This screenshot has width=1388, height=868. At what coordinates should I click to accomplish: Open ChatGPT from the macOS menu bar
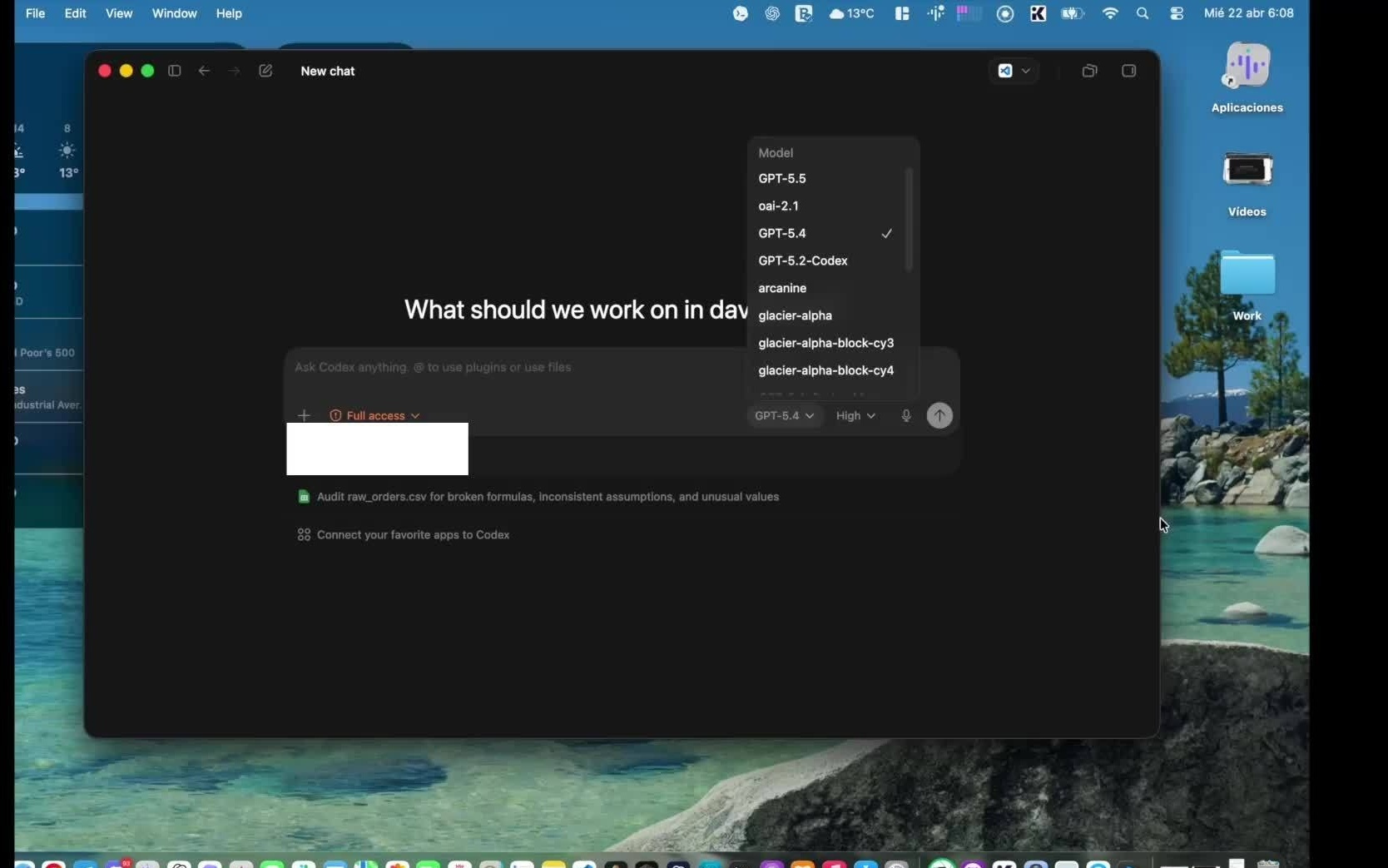pos(772,13)
